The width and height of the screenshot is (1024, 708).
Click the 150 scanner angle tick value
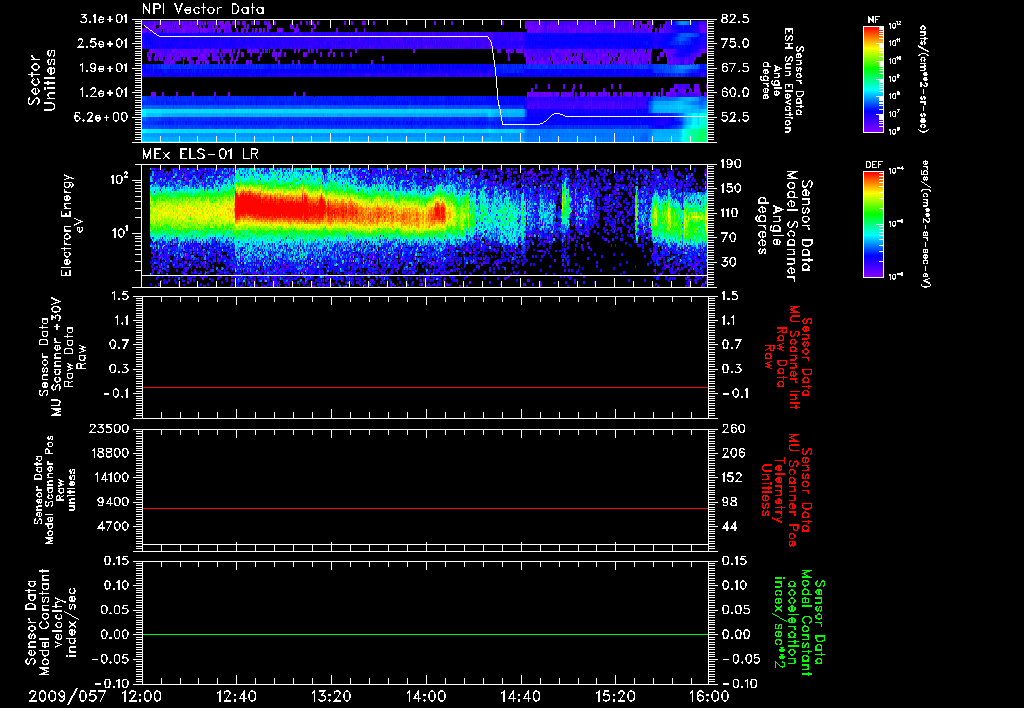click(731, 188)
